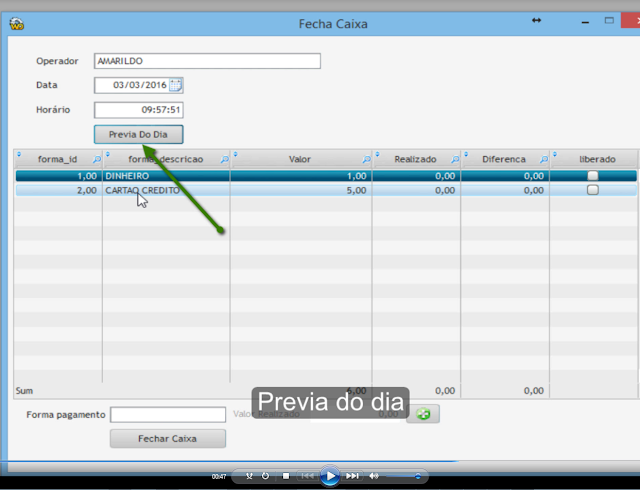Image resolution: width=640 pixels, height=490 pixels.
Task: Search the Valor column via magnifier
Action: [x=367, y=160]
